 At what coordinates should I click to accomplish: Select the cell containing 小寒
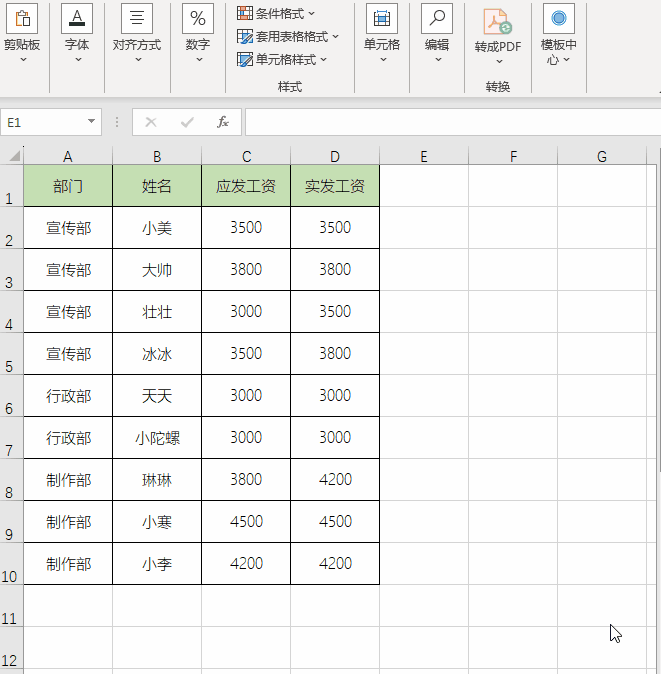pos(157,521)
